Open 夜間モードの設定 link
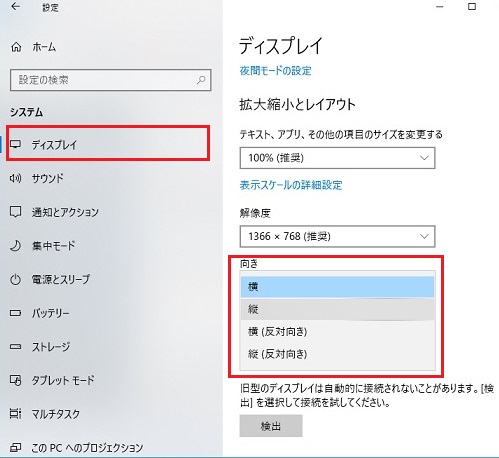Viewport: 499px width, 458px height. tap(275, 71)
